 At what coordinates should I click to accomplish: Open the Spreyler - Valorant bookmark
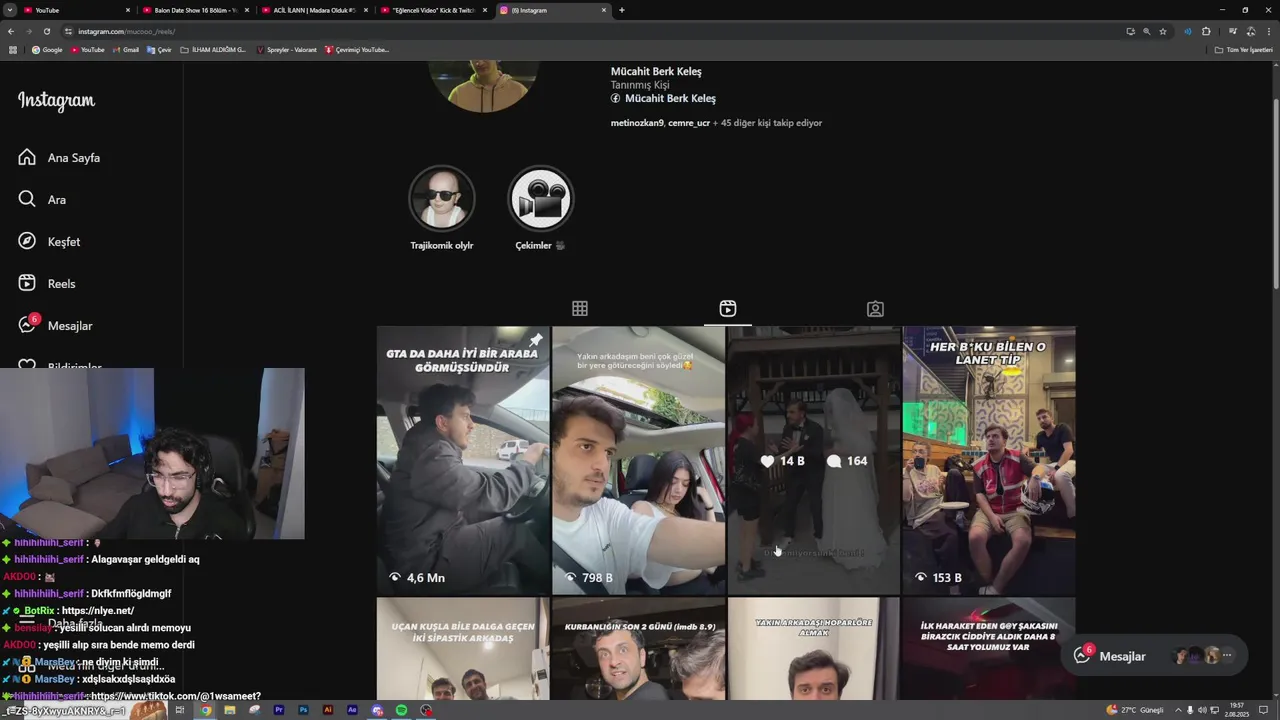[287, 49]
